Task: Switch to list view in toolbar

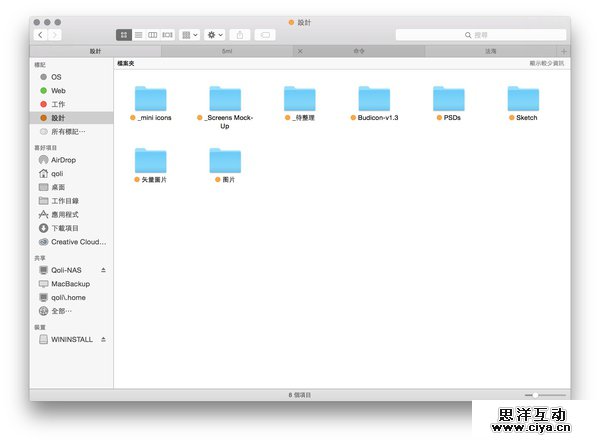Action: [x=138, y=35]
